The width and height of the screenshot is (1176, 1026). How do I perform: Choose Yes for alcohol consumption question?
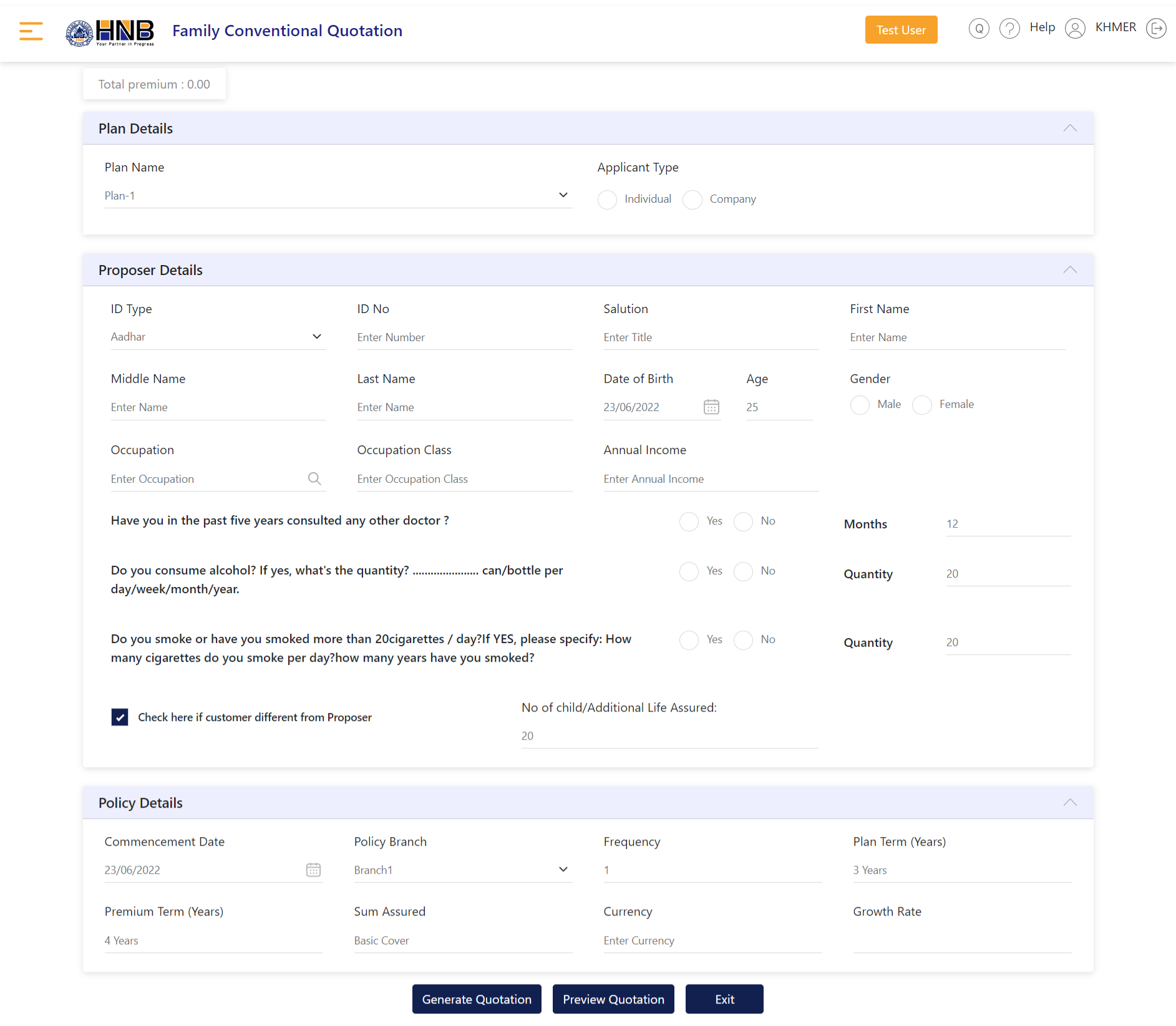[x=689, y=571]
